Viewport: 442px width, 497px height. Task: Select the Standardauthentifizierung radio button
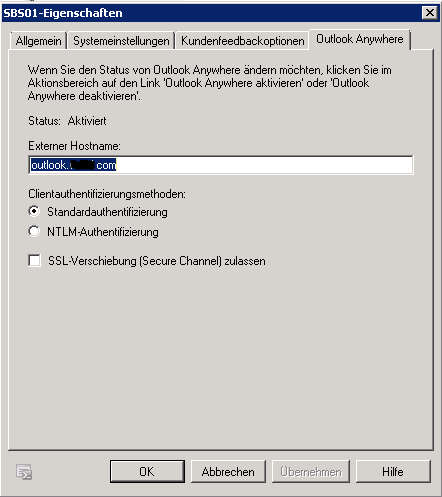coord(34,211)
